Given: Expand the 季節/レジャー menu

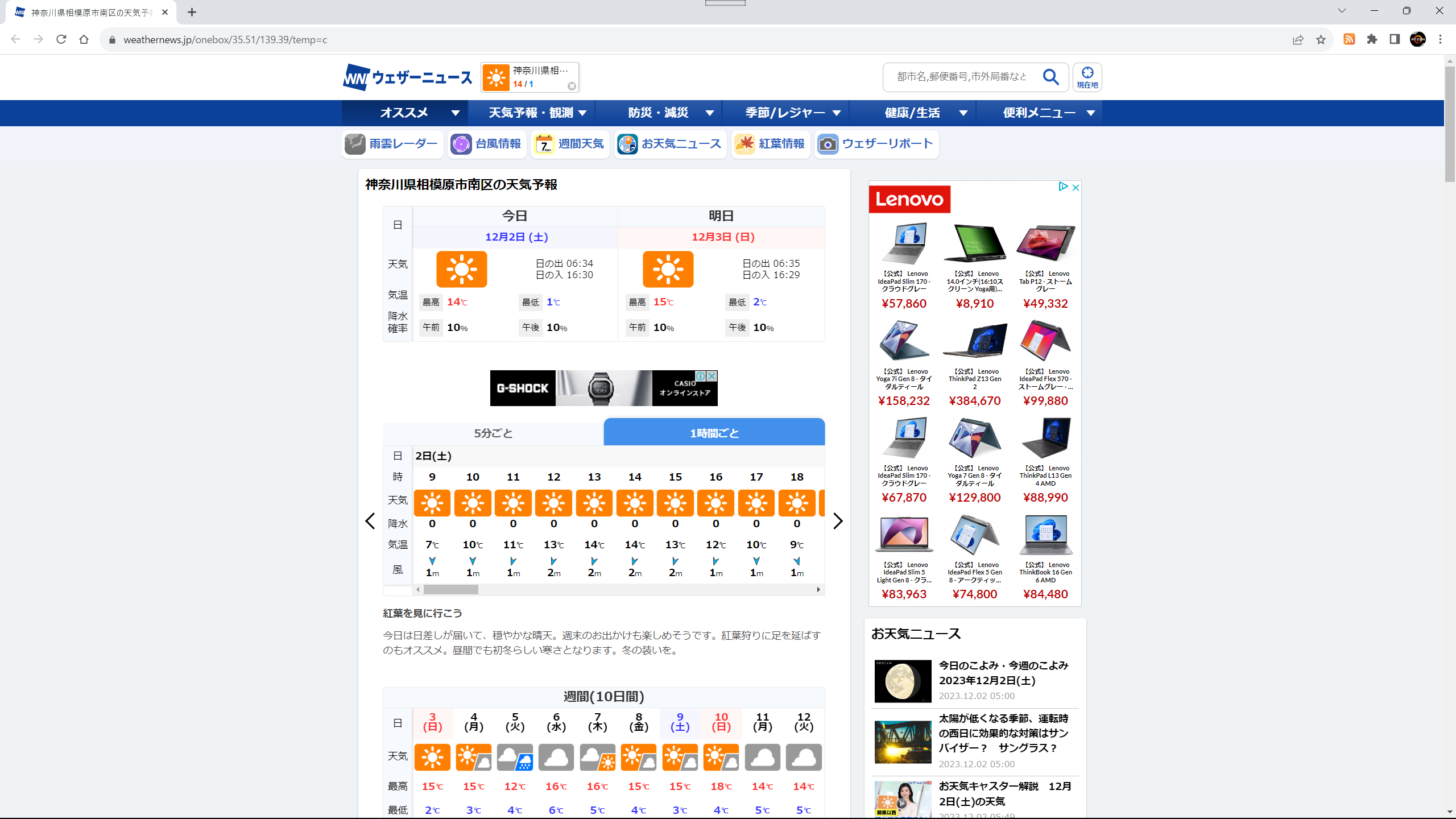Looking at the screenshot, I should [x=785, y=113].
